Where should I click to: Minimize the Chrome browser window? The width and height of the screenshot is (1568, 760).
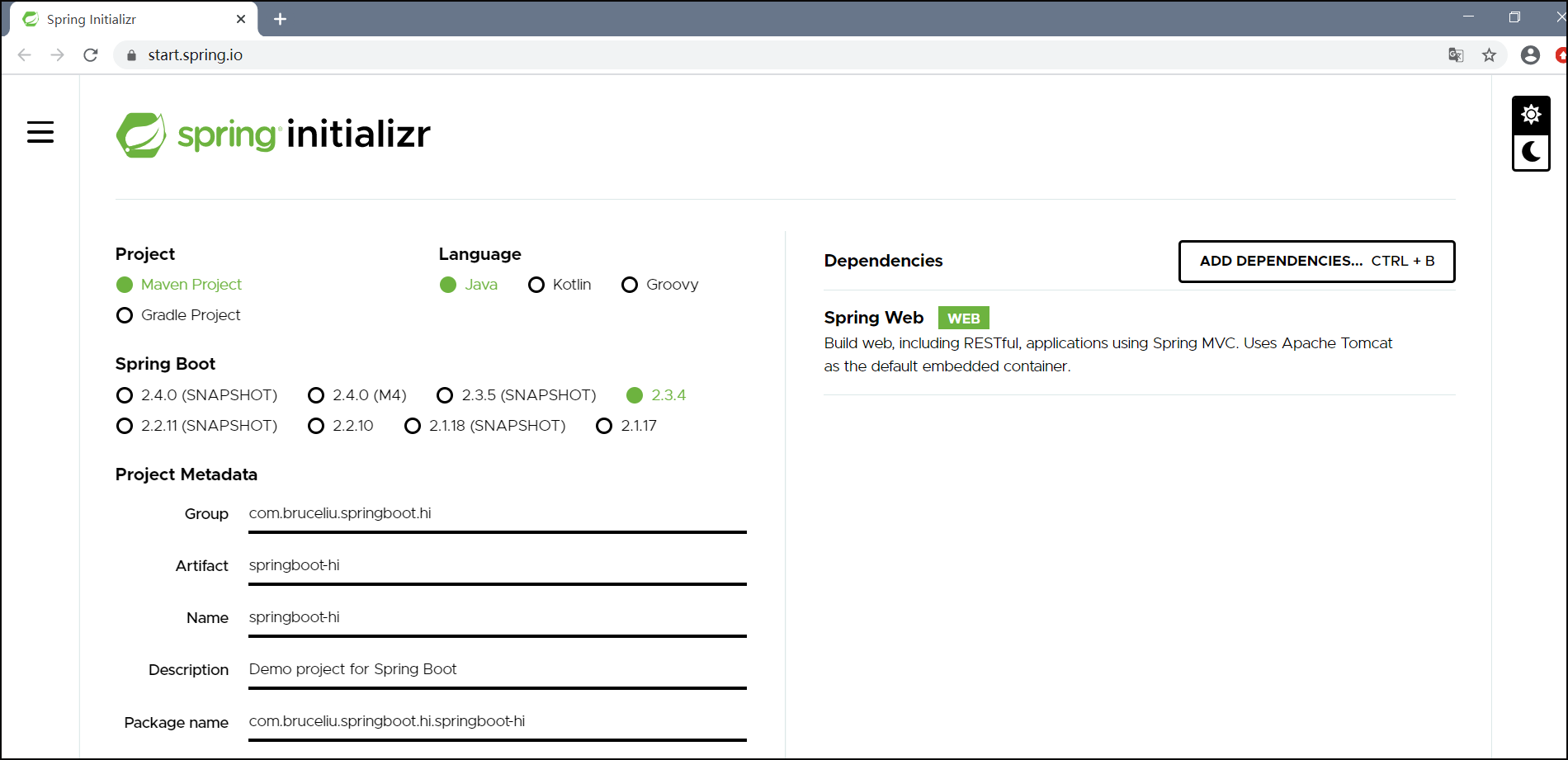(x=1468, y=17)
